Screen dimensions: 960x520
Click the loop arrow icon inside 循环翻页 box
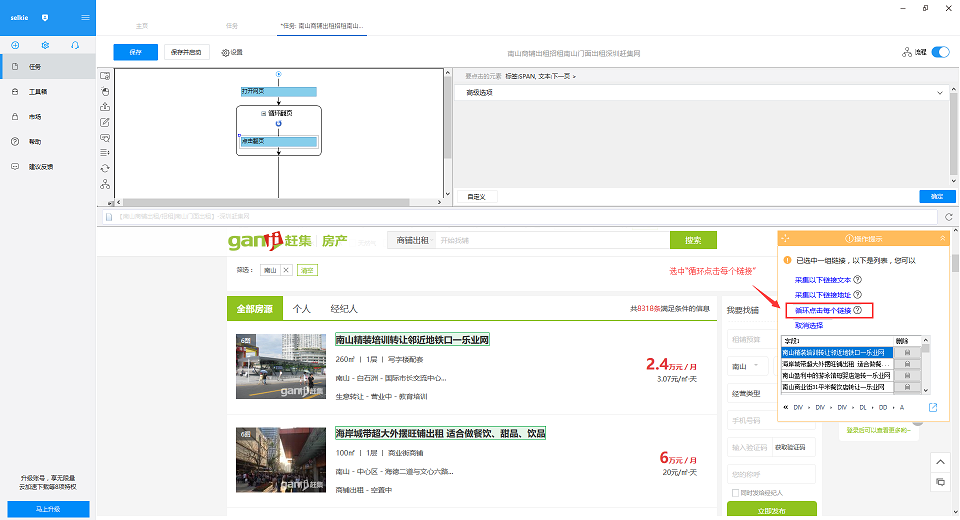pyautogui.click(x=279, y=124)
